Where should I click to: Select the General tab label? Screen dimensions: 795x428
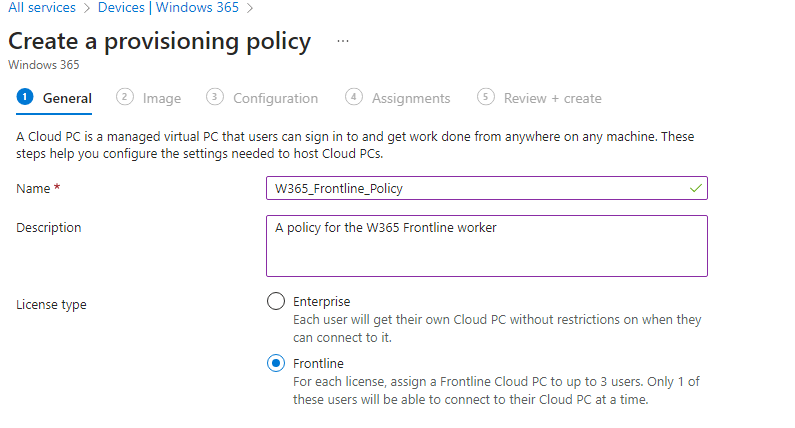point(67,98)
